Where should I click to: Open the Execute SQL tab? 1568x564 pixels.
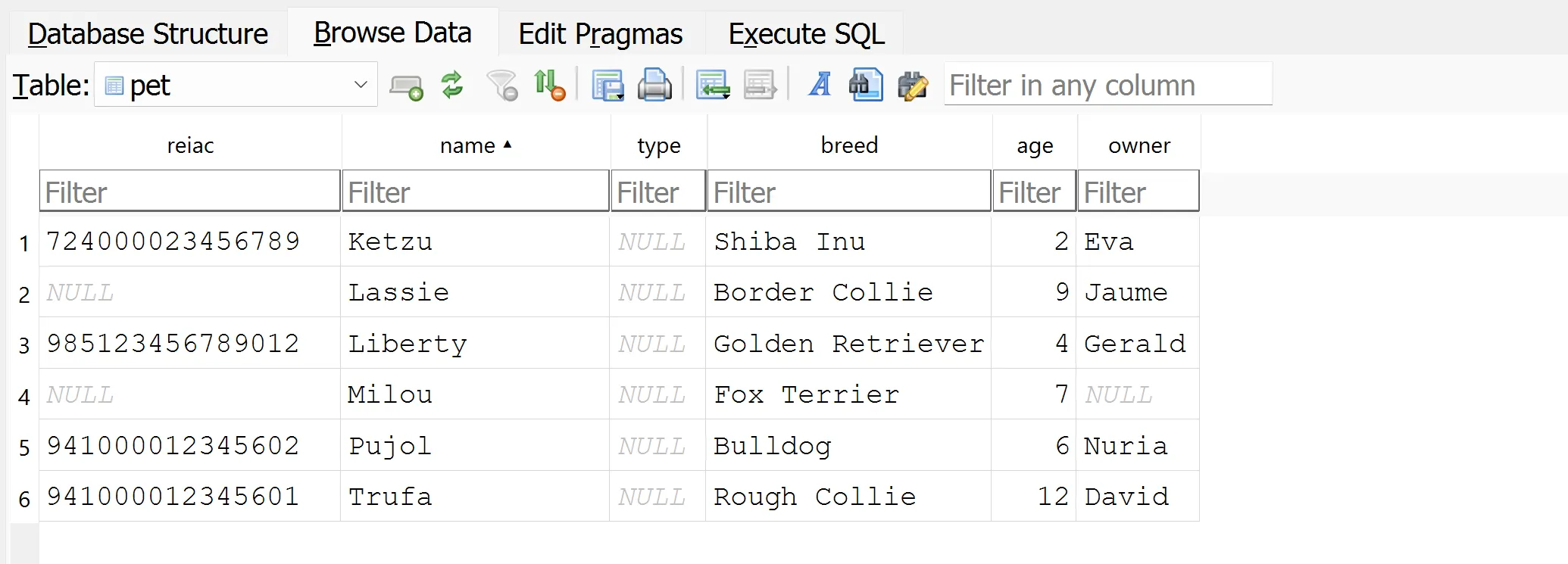(806, 34)
